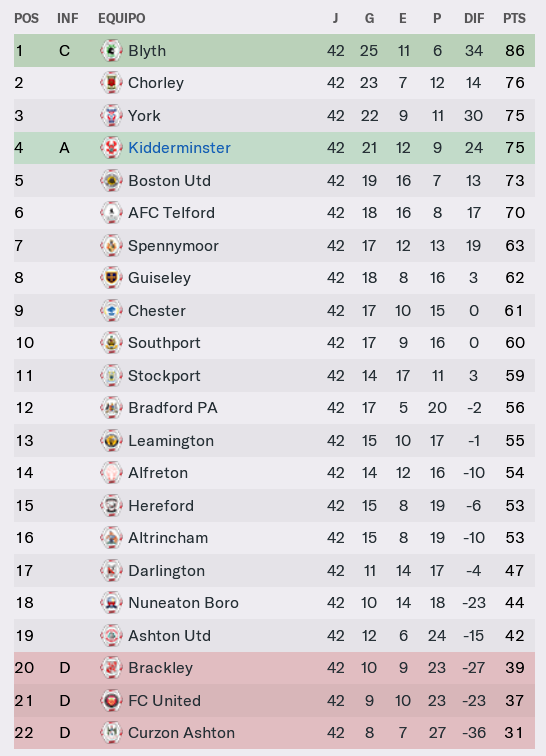Open the AFC Telford team name

171,213
